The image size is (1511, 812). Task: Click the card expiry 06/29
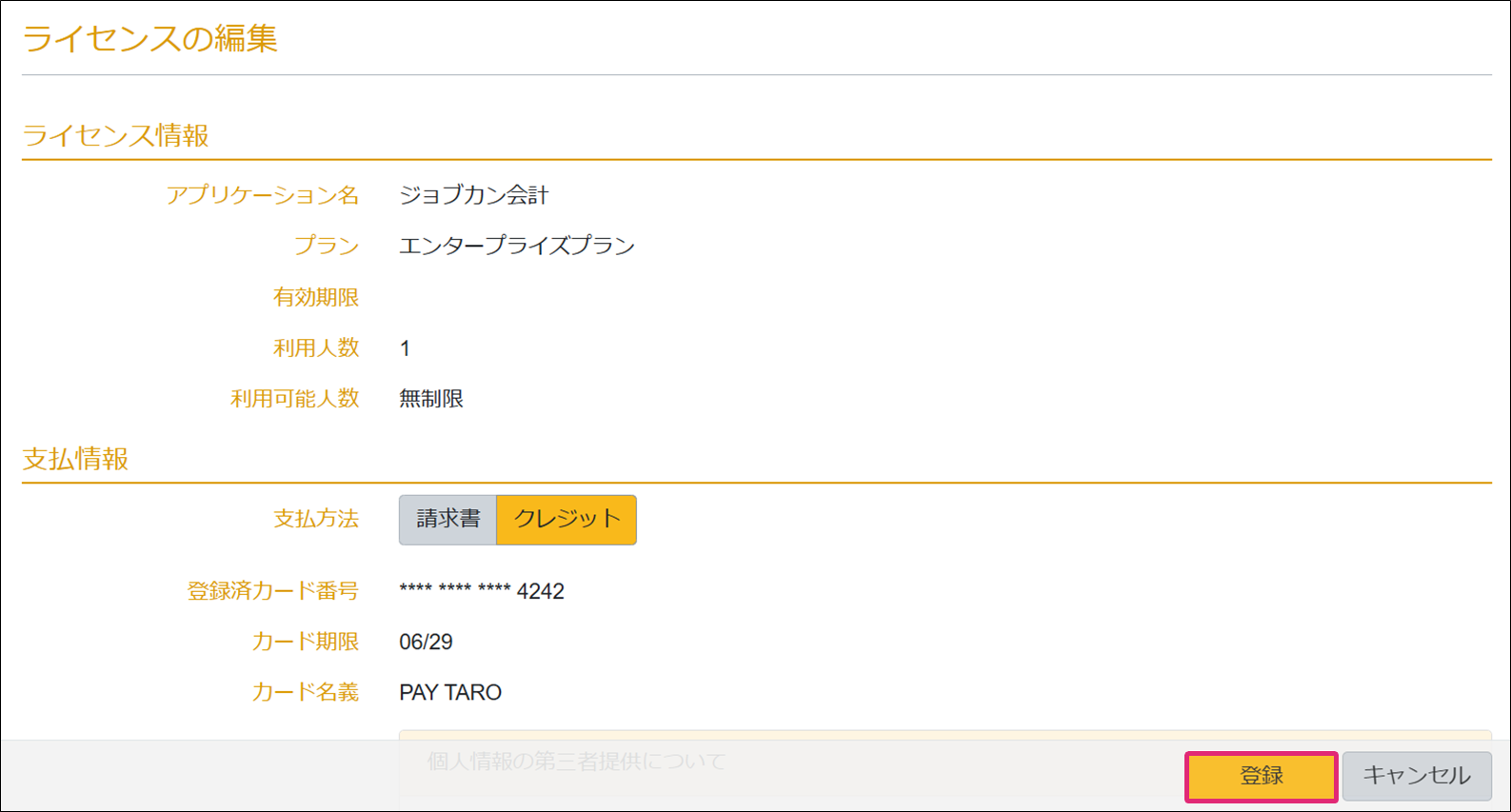click(426, 643)
